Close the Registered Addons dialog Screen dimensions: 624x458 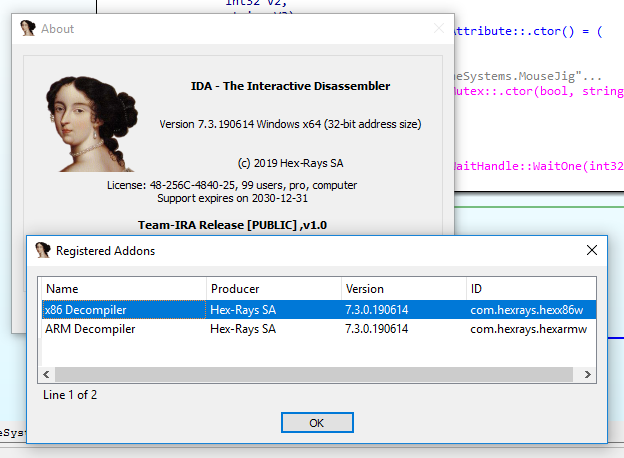coord(591,250)
